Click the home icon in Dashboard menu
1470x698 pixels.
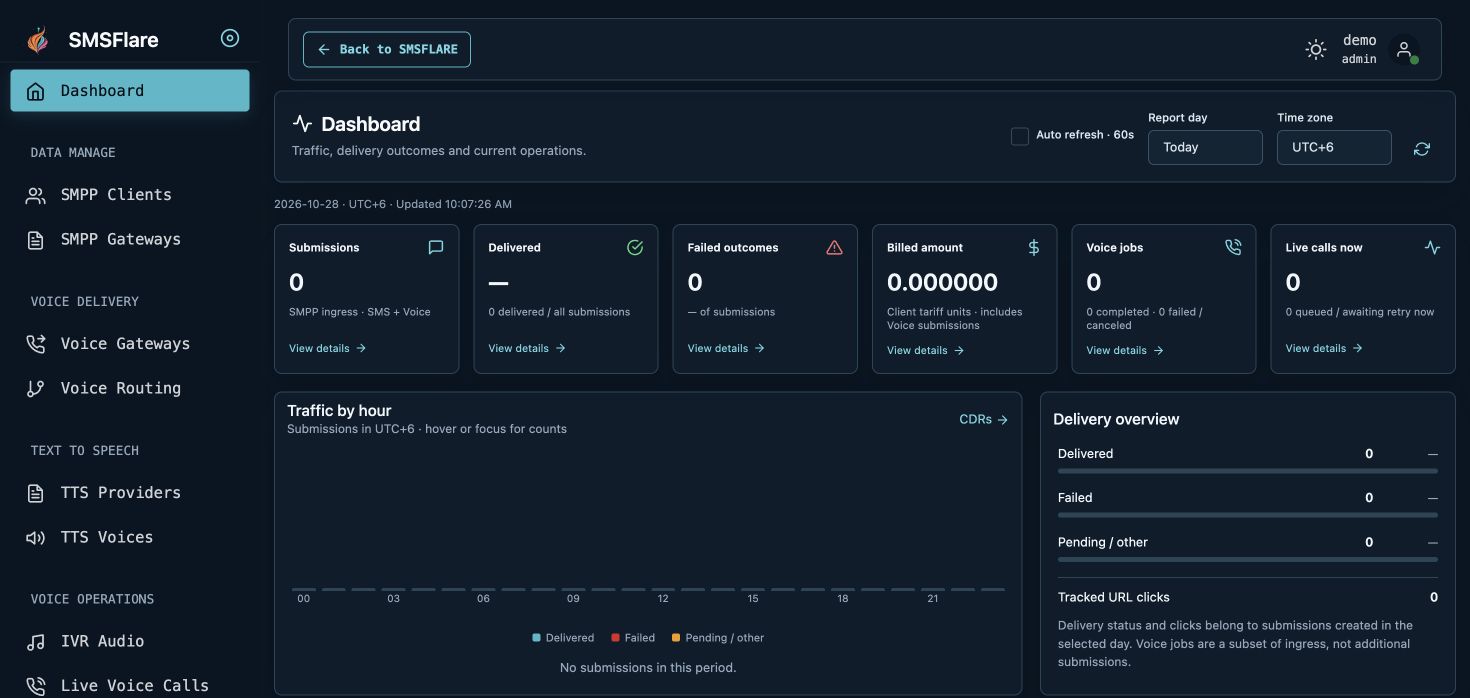pyautogui.click(x=36, y=91)
